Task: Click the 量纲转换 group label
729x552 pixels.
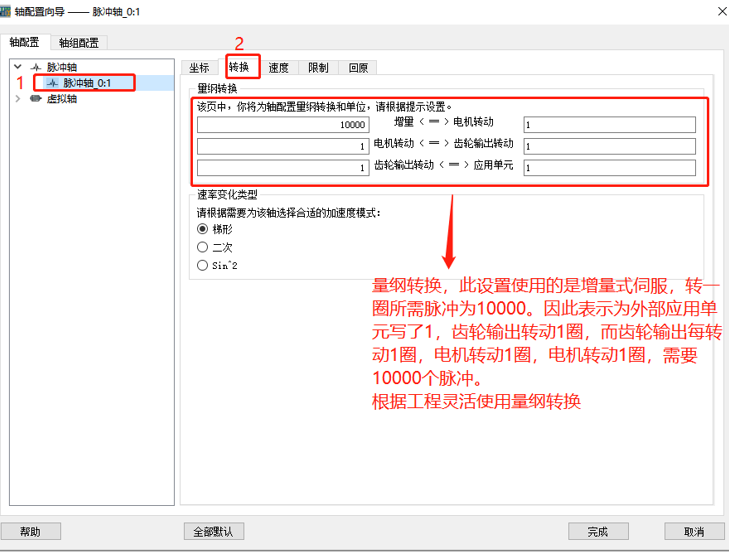Action: click(217, 88)
